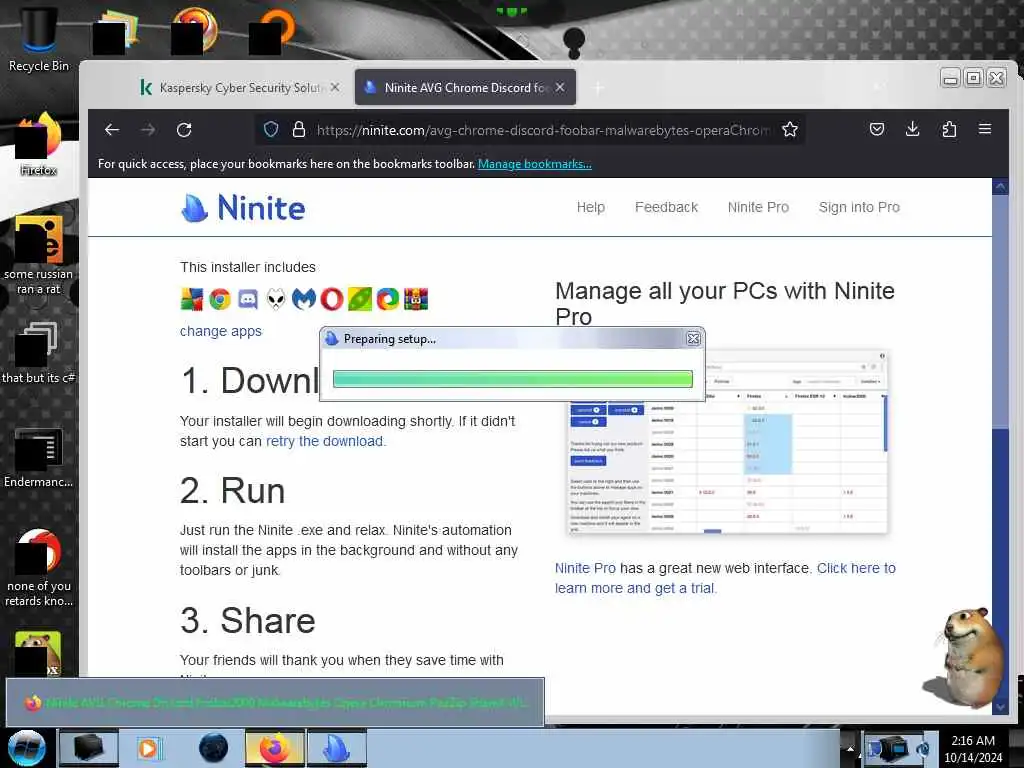Click the forward navigation arrow
1024x768 pixels.
[x=148, y=129]
